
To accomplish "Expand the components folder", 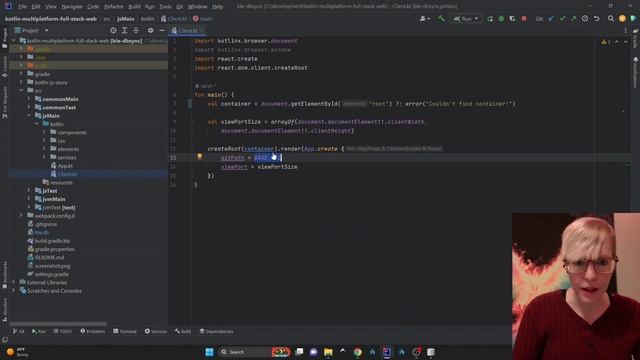I will coord(44,132).
